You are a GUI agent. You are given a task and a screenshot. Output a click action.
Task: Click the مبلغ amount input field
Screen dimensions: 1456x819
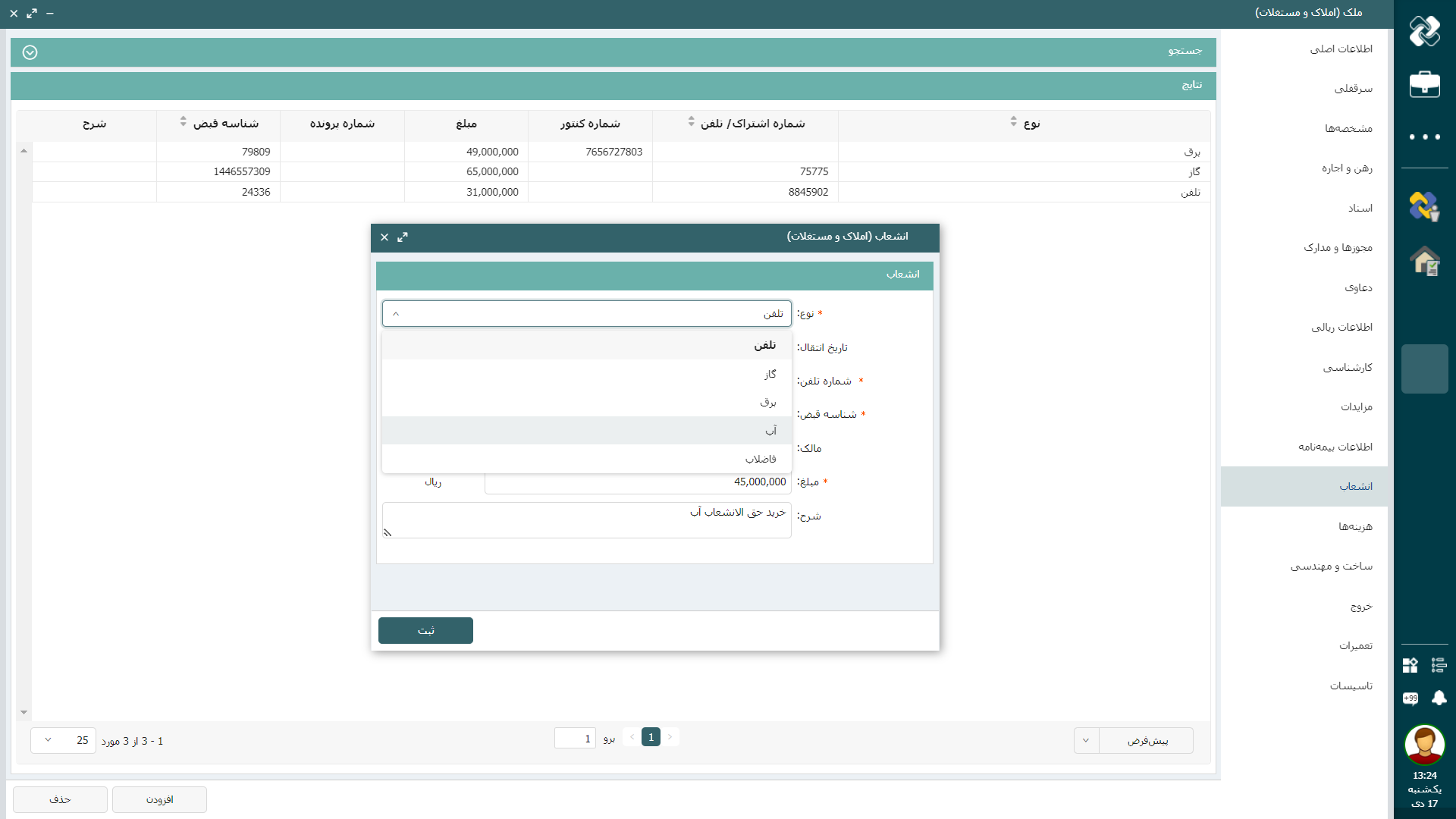pyautogui.click(x=637, y=482)
